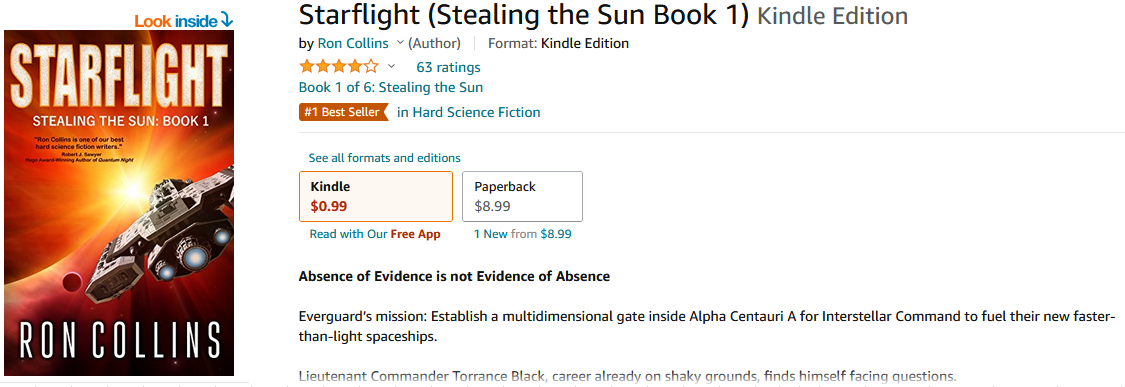Click the #1 Best Seller badge
Screen dimensions: 1125x387
[x=344, y=112]
